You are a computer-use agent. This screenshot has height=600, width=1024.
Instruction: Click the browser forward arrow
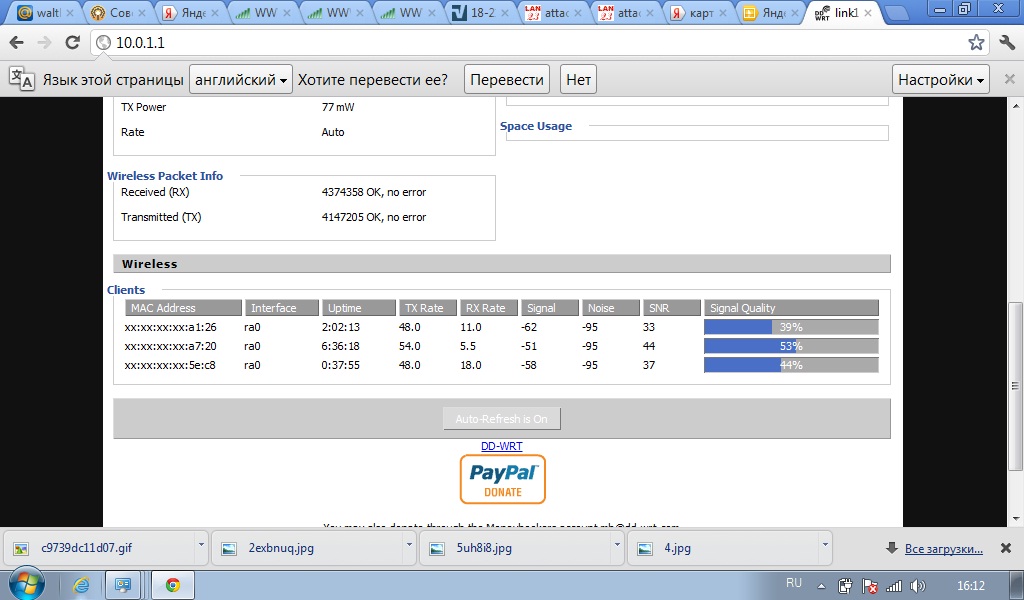pyautogui.click(x=44, y=43)
